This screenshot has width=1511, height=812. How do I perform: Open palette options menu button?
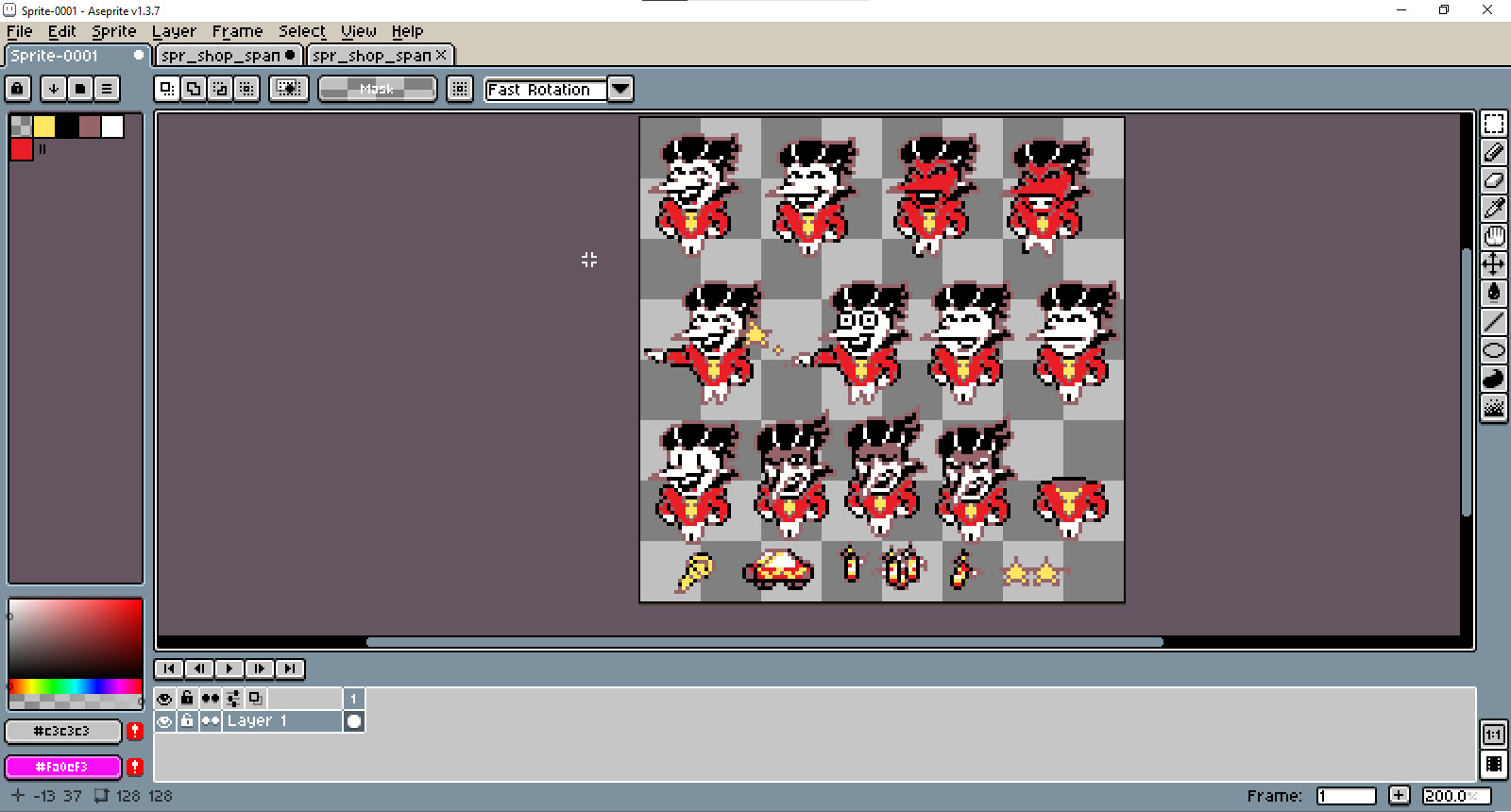tap(107, 89)
